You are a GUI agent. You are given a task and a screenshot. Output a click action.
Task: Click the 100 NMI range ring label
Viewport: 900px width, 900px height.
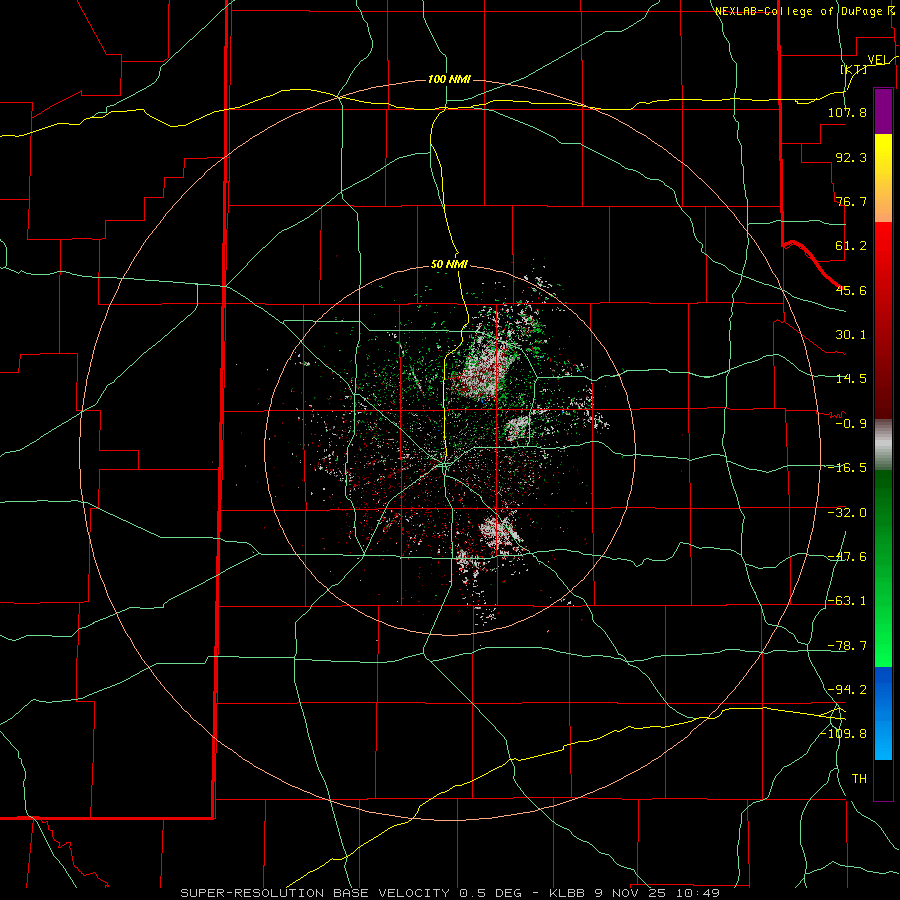pyautogui.click(x=449, y=79)
